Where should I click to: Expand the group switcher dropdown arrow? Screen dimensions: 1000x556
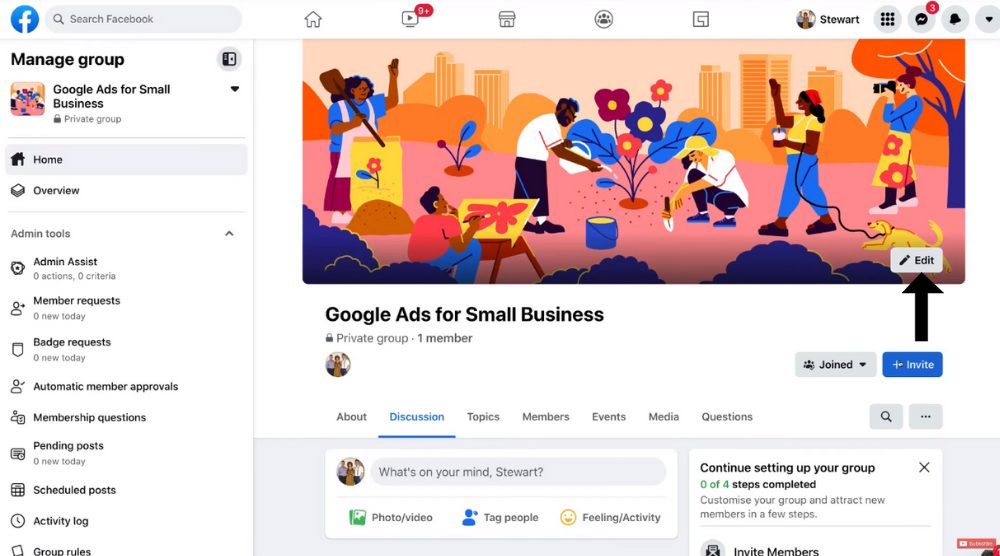coord(235,89)
